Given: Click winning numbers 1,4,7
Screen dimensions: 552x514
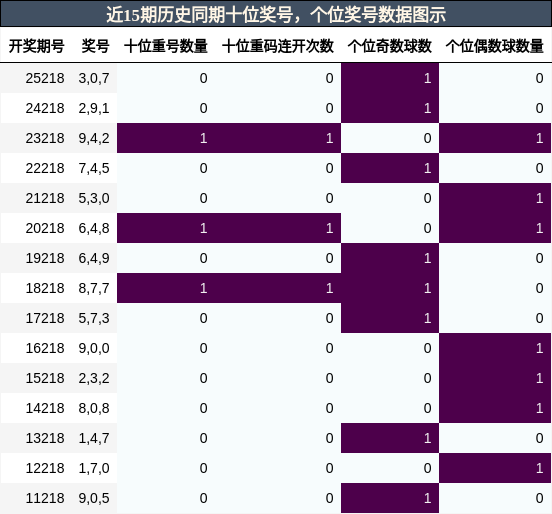Looking at the screenshot, I should (x=94, y=438).
